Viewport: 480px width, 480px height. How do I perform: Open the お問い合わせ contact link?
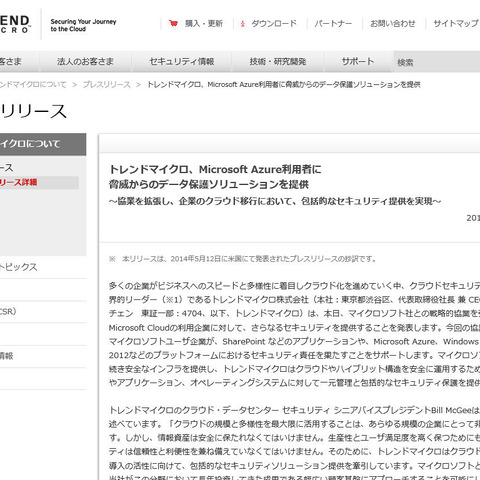[x=393, y=24]
